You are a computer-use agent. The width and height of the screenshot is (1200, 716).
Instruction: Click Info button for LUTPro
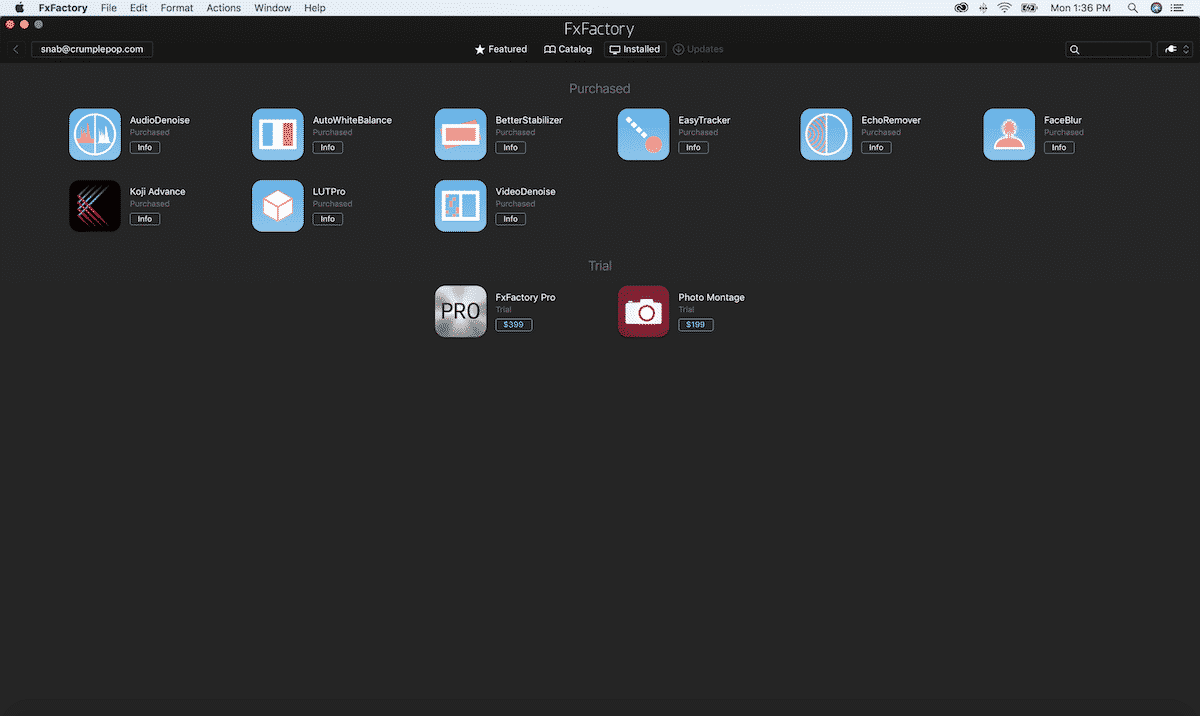tap(328, 219)
